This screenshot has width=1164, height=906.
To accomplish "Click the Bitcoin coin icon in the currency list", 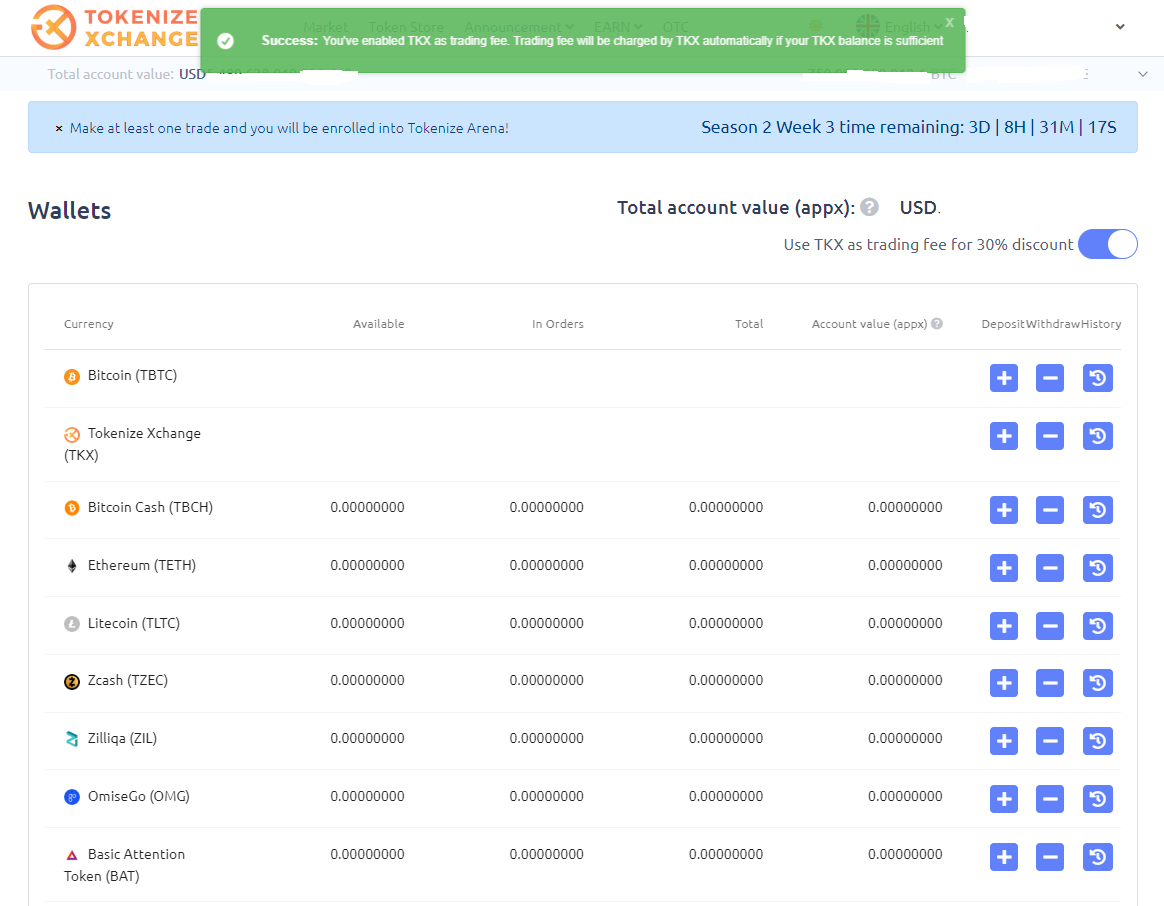I will 72,377.
